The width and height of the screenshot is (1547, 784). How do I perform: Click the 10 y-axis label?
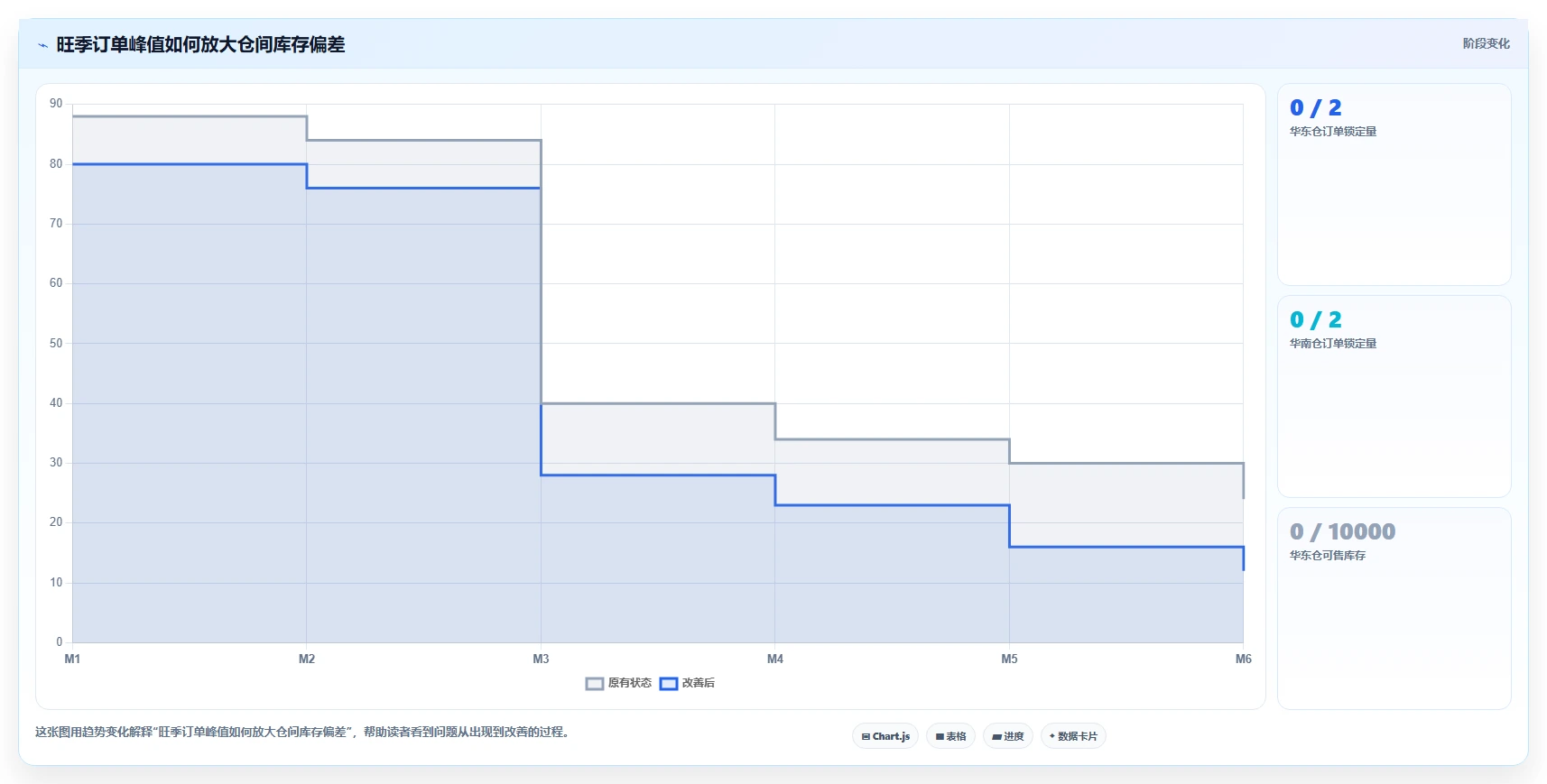tap(56, 583)
